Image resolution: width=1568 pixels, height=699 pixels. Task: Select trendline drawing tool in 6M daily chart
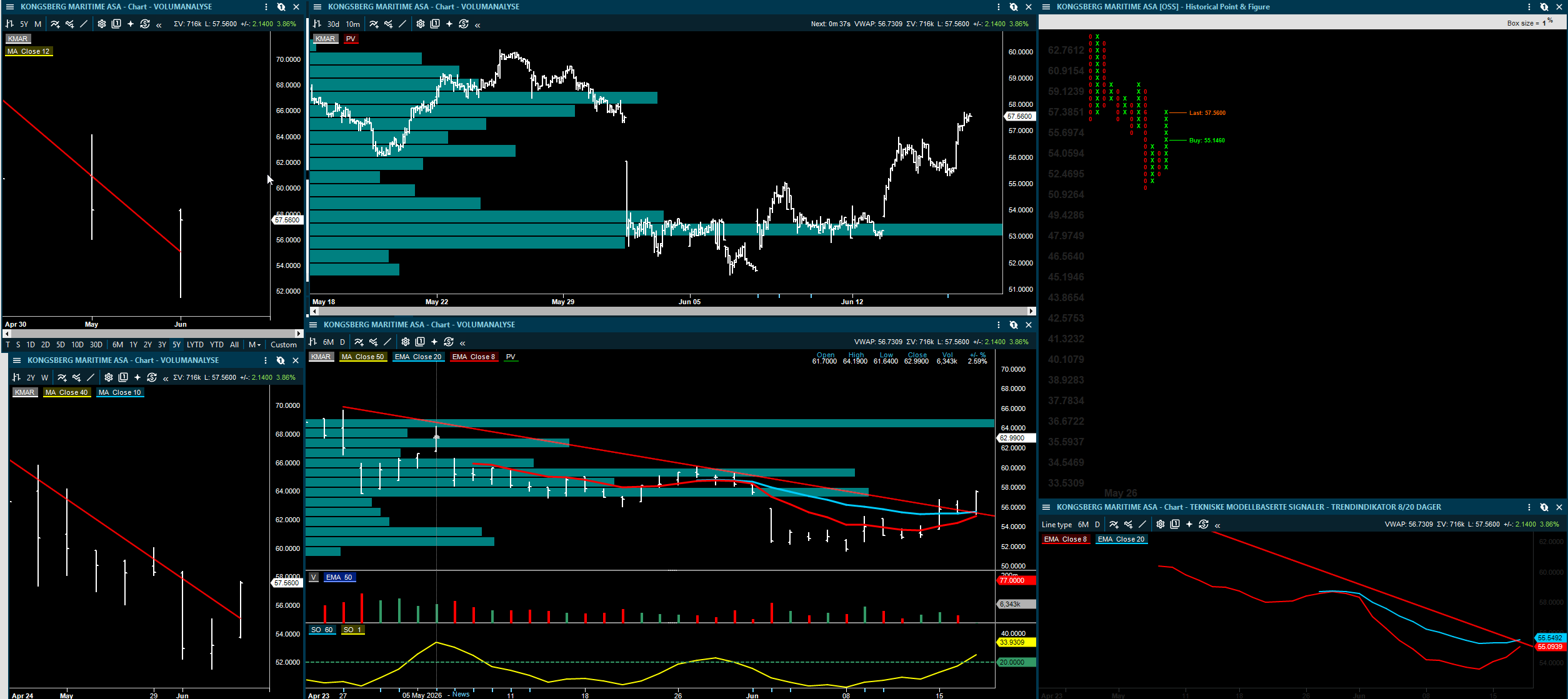coord(387,342)
